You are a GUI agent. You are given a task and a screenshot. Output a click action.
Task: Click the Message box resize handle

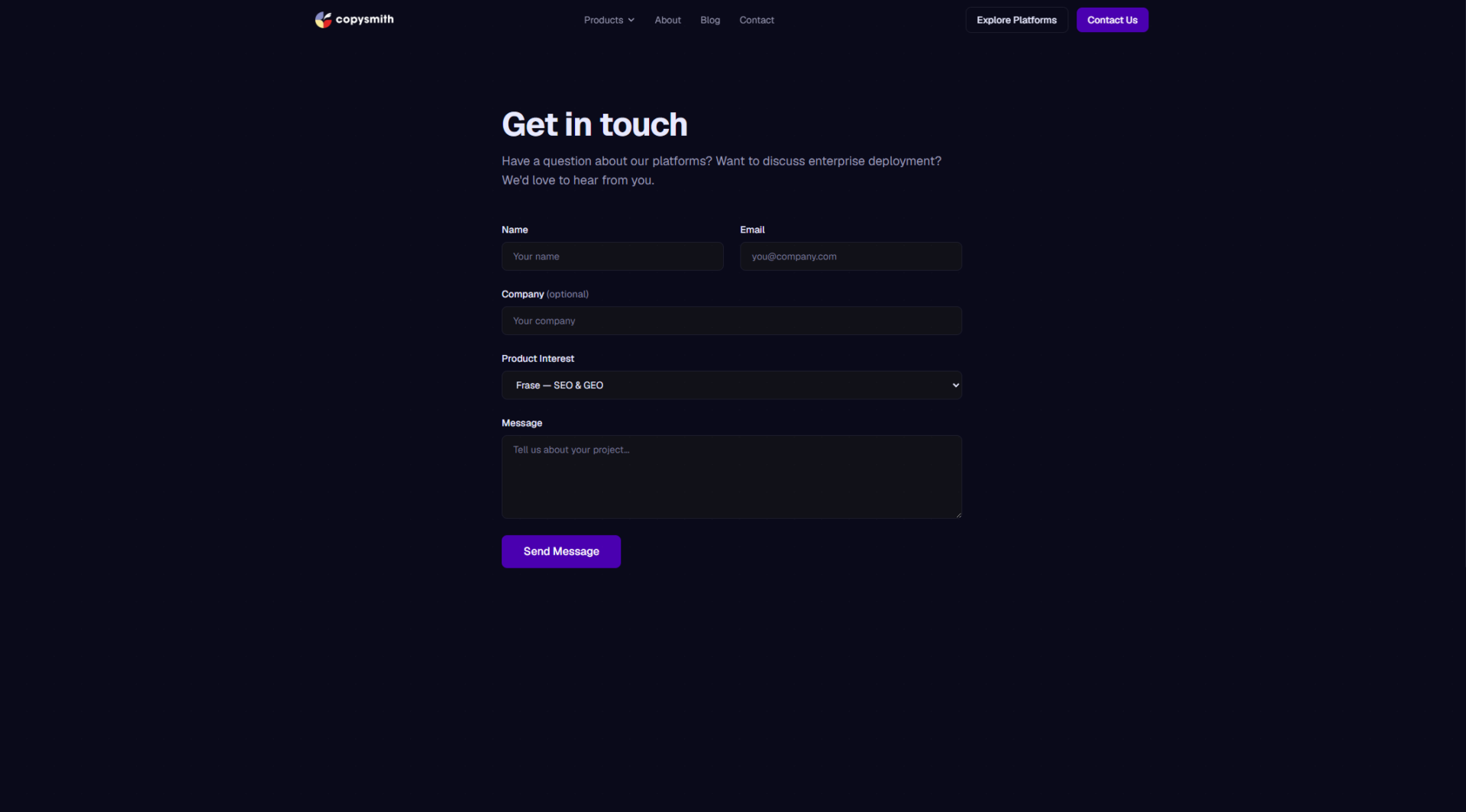point(958,515)
